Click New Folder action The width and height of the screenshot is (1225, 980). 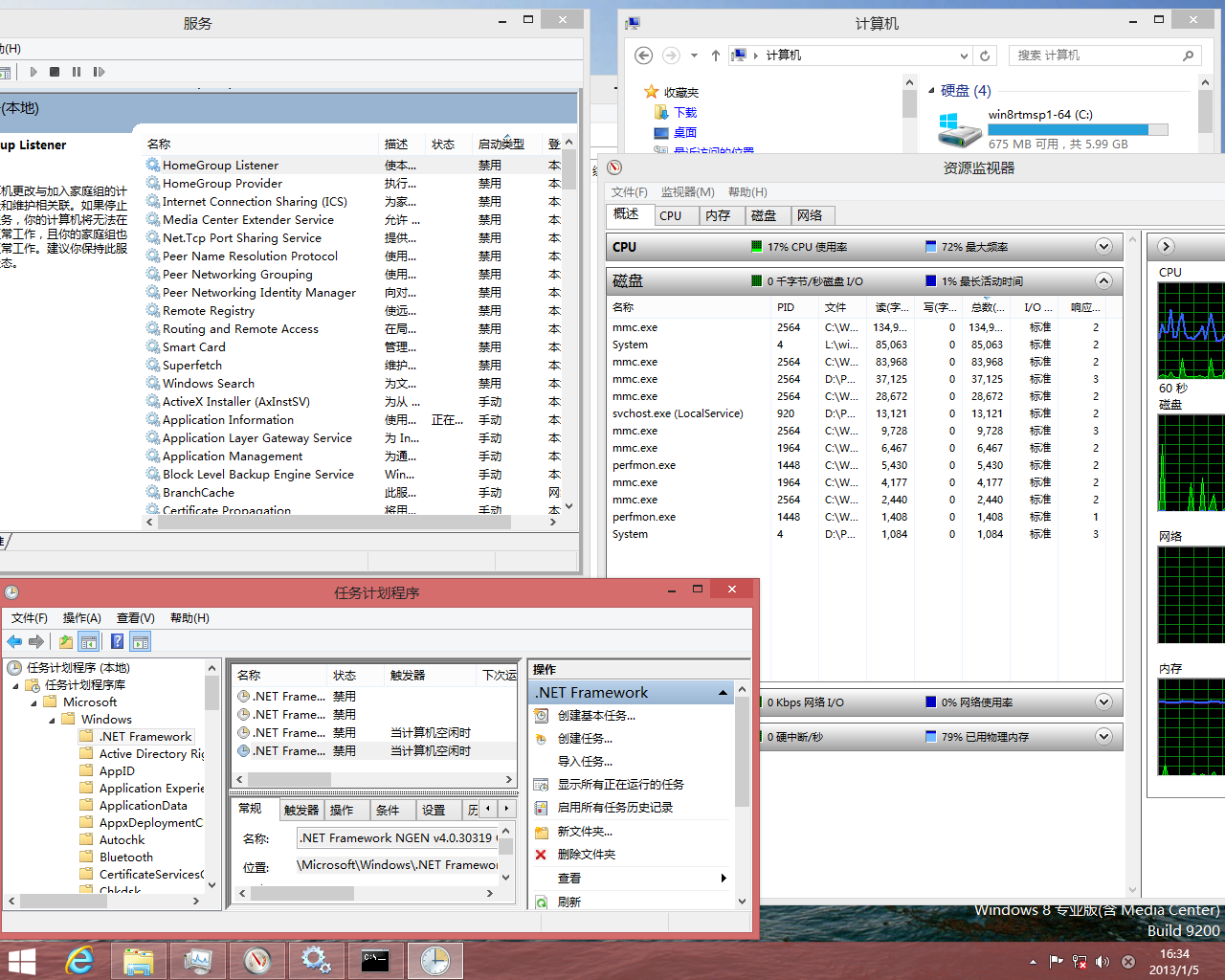pos(585,832)
